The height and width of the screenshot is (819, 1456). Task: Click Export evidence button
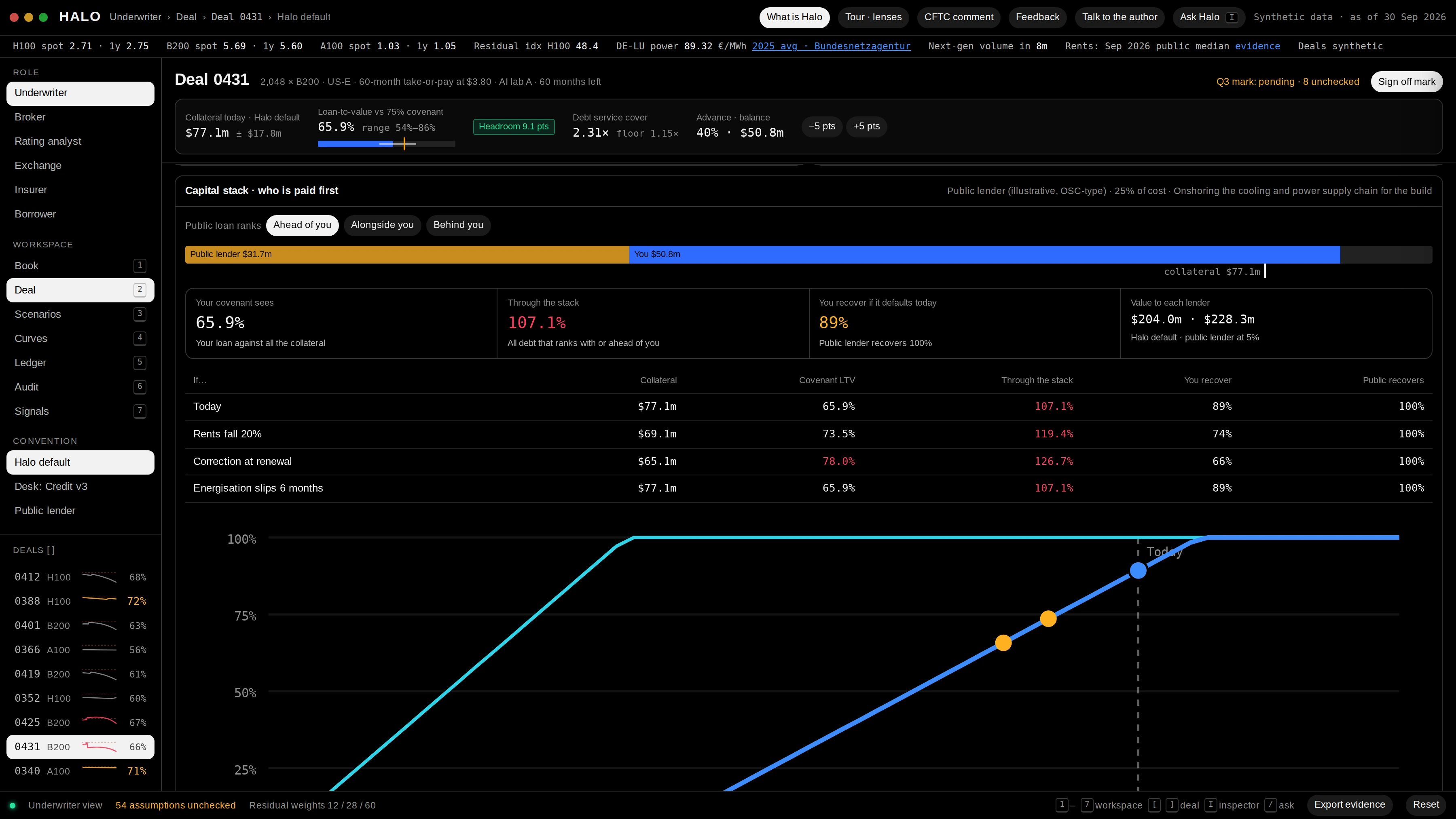point(1349,805)
